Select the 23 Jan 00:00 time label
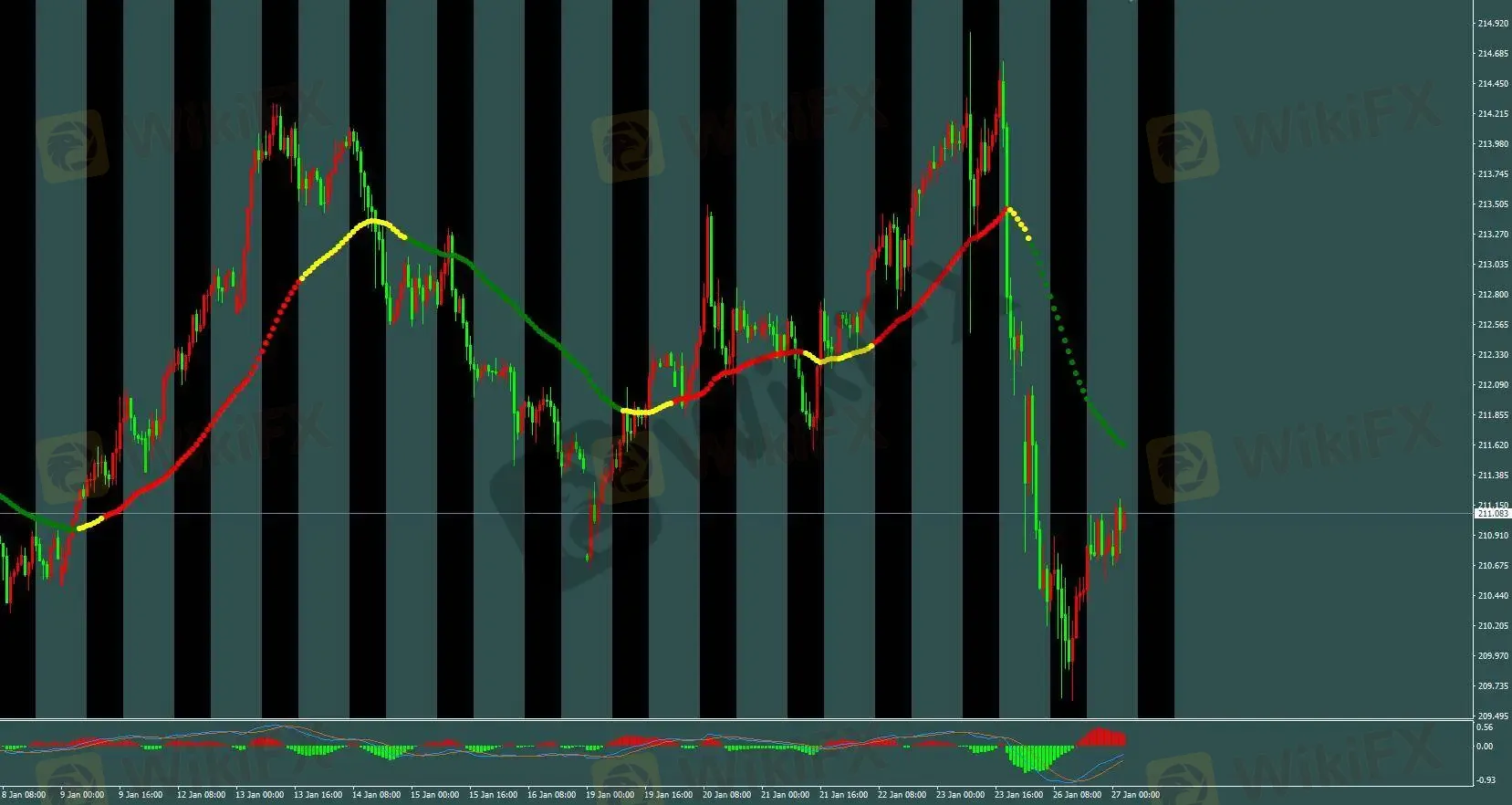Image resolution: width=1512 pixels, height=805 pixels. click(960, 795)
